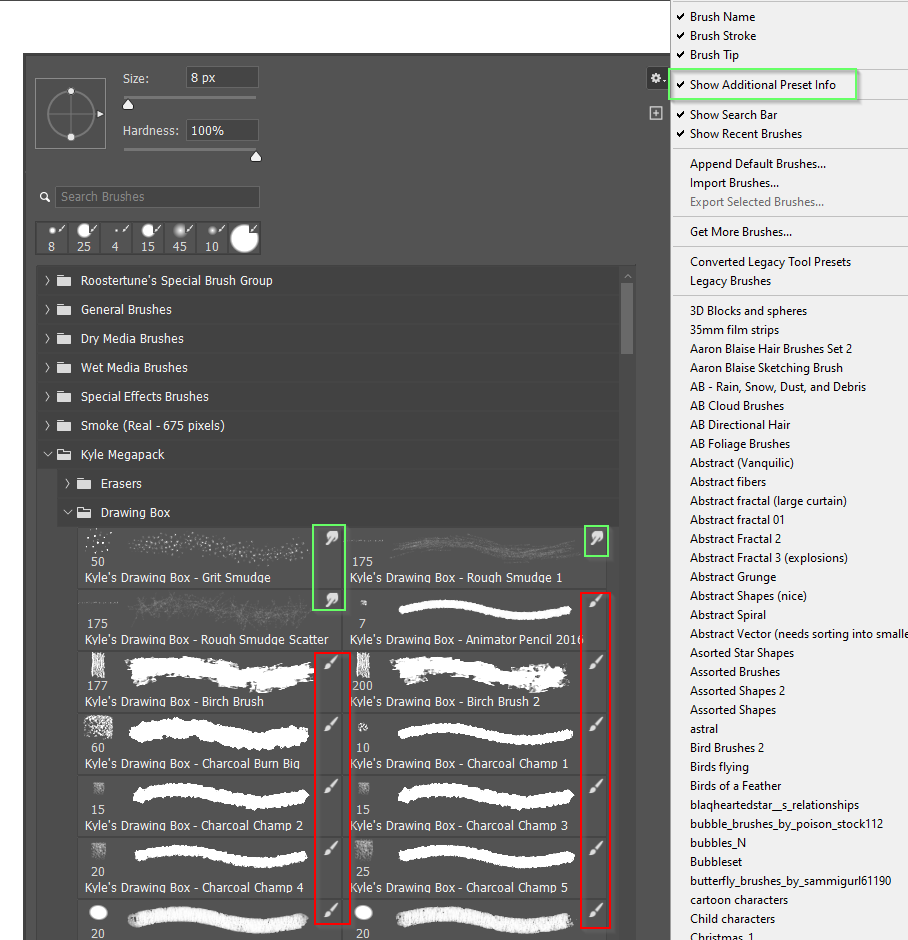Expand the Dry Media Brushes folder

point(47,339)
